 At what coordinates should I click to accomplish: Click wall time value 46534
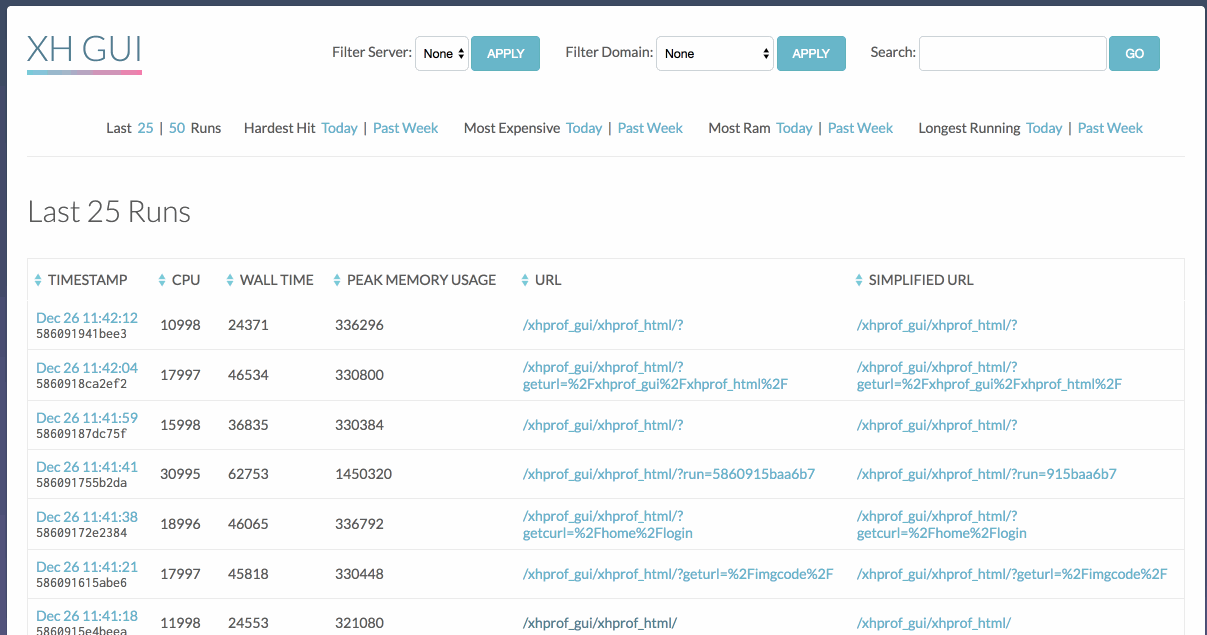coord(248,375)
